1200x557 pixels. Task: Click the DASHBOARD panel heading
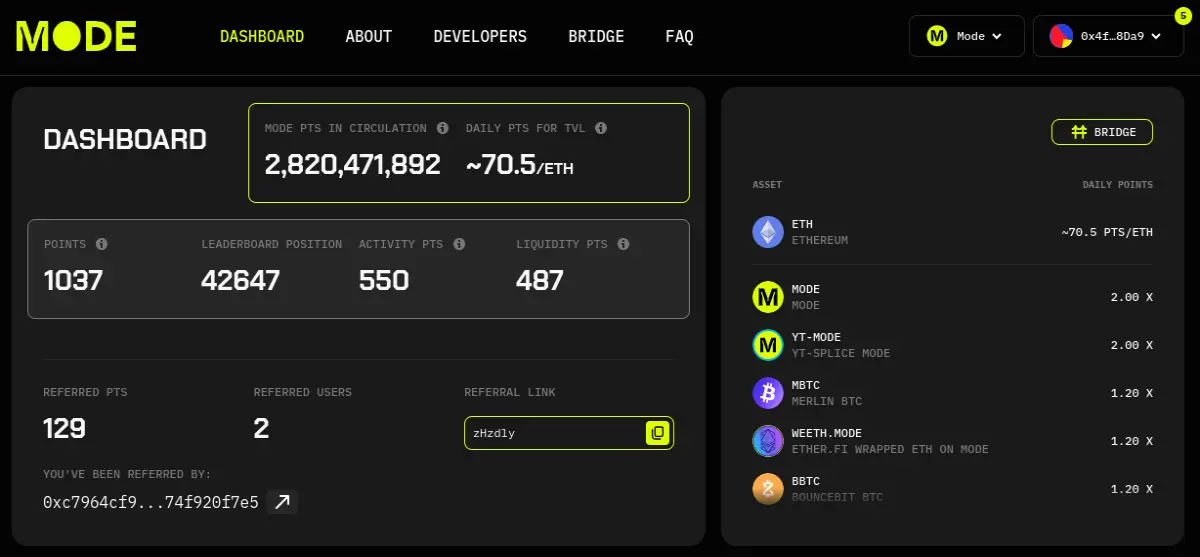pyautogui.click(x=125, y=140)
